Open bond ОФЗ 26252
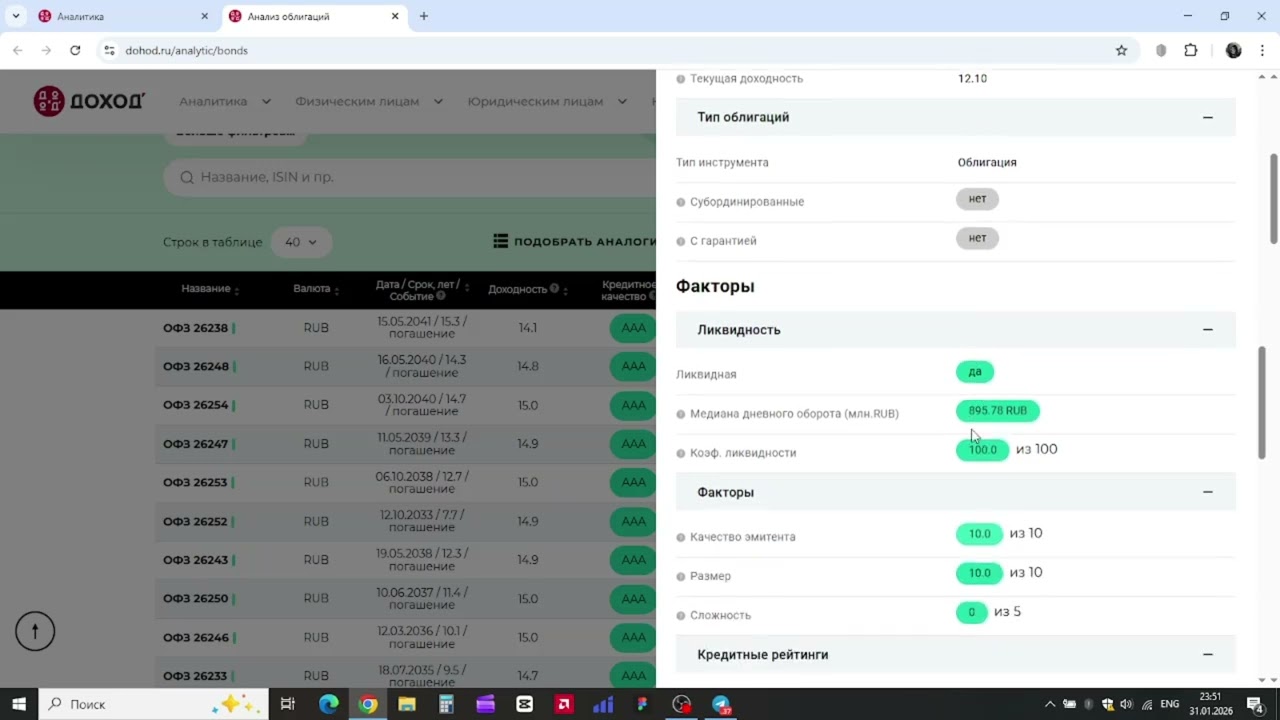Viewport: 1280px width, 720px height. (196, 521)
